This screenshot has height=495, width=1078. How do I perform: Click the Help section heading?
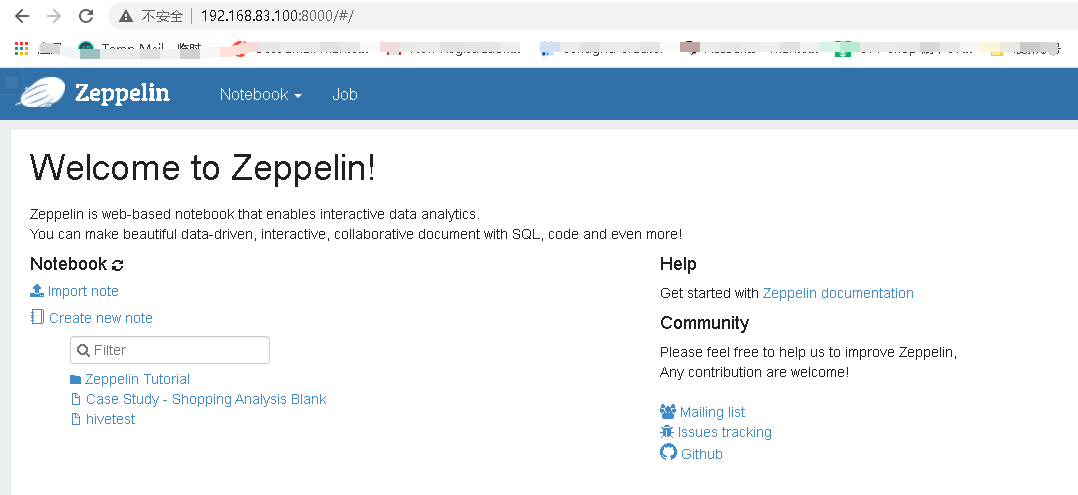pos(678,264)
